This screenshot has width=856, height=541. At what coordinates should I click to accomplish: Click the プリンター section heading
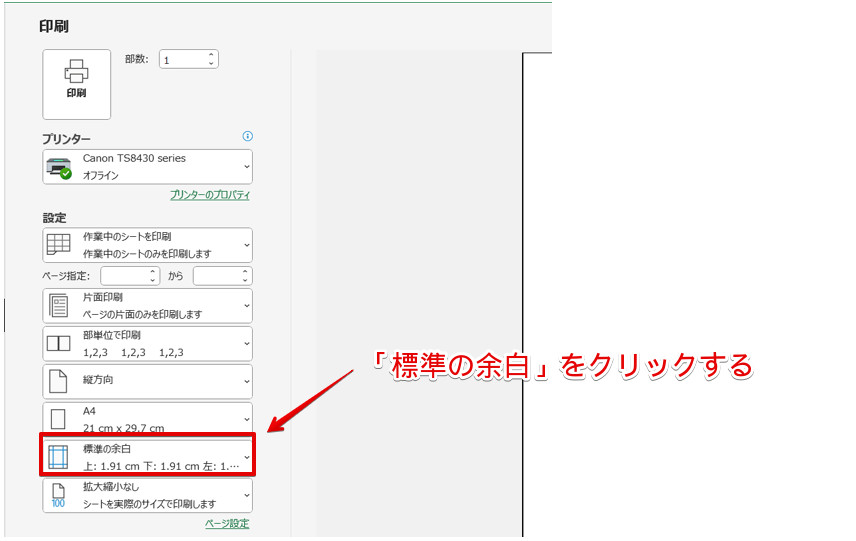(67, 139)
